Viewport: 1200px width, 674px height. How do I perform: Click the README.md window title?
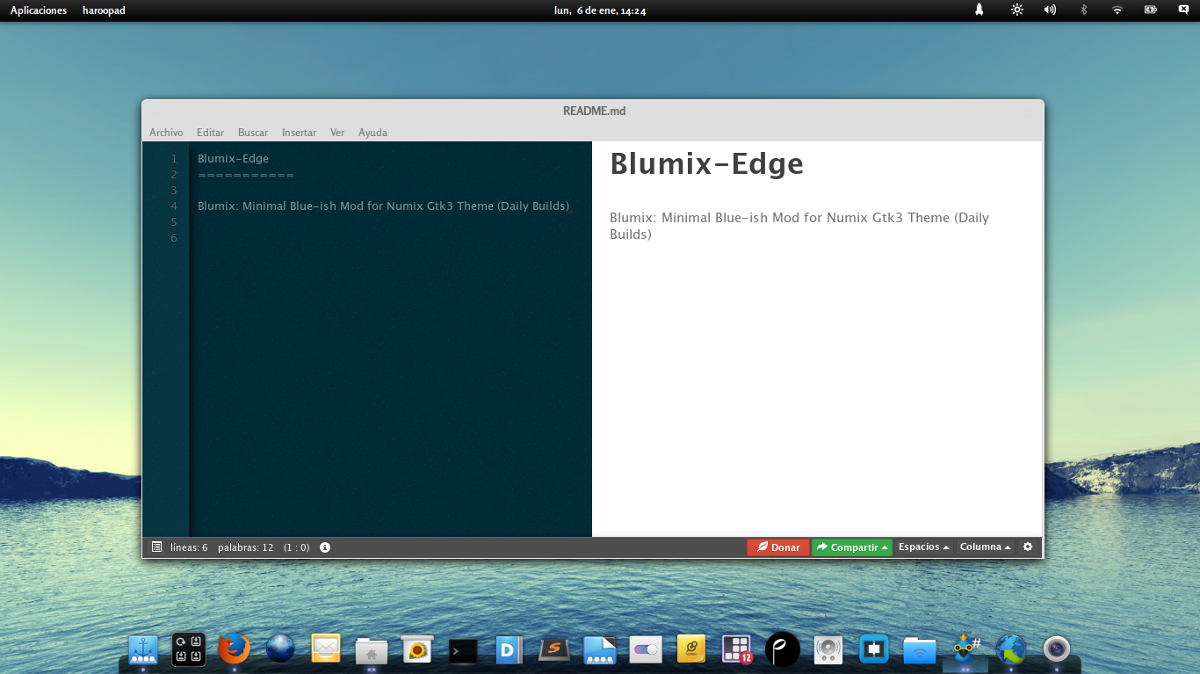tap(594, 111)
